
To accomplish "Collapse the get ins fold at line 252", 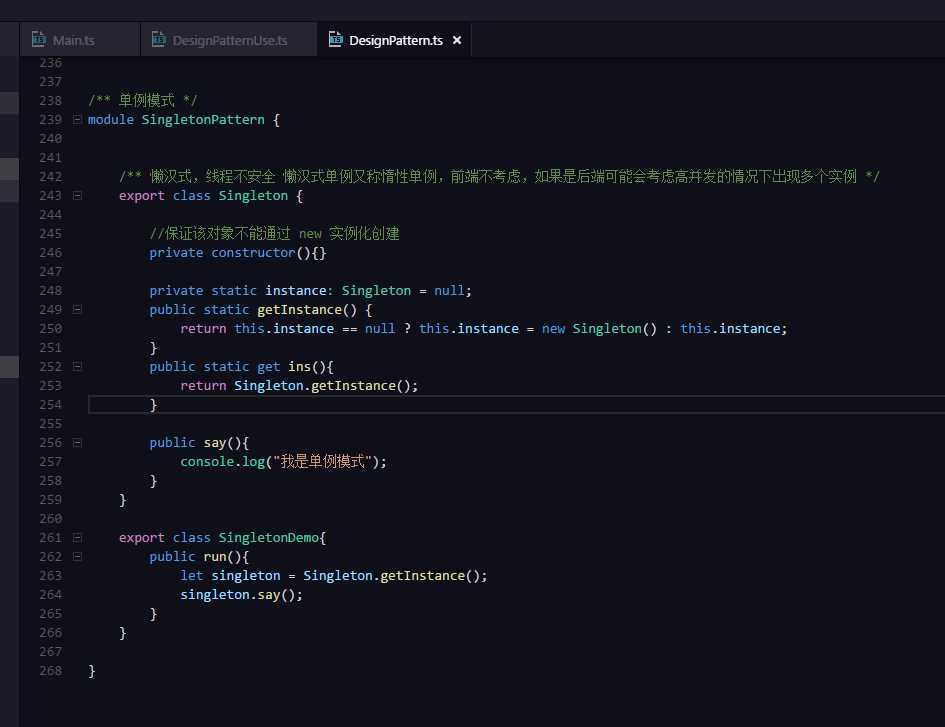I will point(77,366).
